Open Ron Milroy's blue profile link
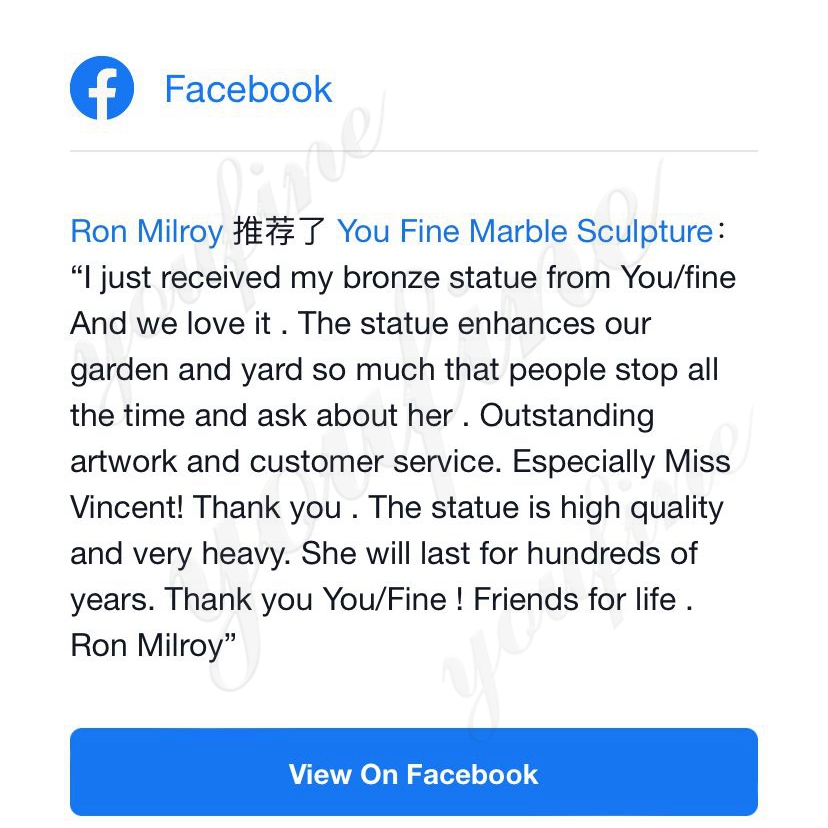 pos(147,232)
